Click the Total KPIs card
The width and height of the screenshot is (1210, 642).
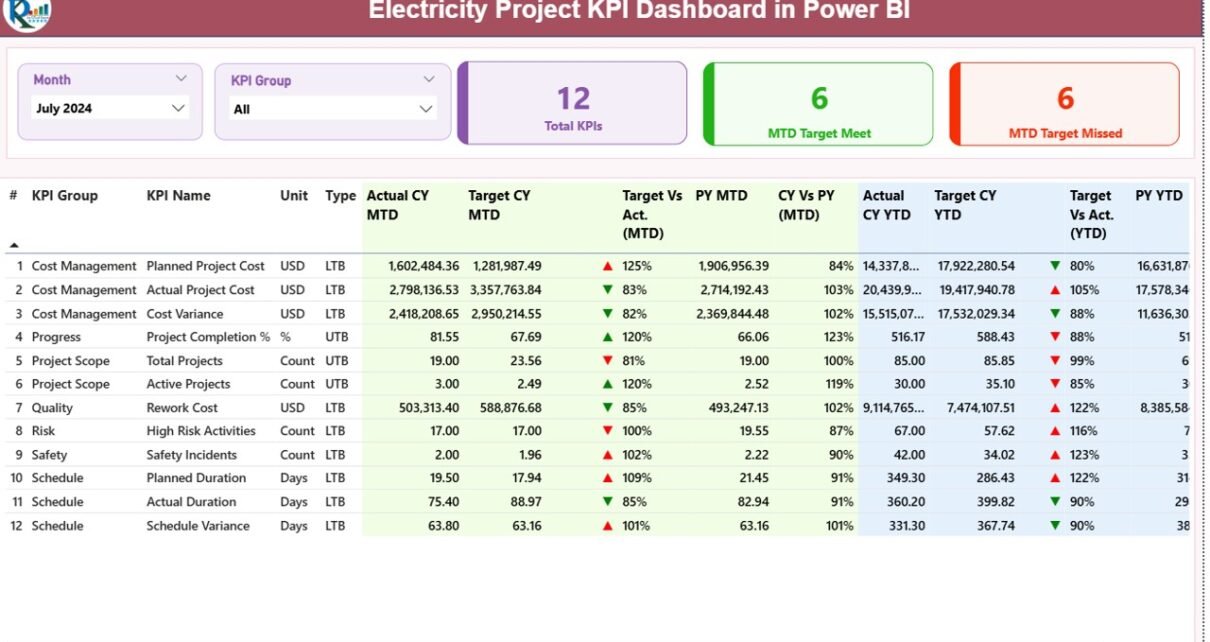click(573, 104)
